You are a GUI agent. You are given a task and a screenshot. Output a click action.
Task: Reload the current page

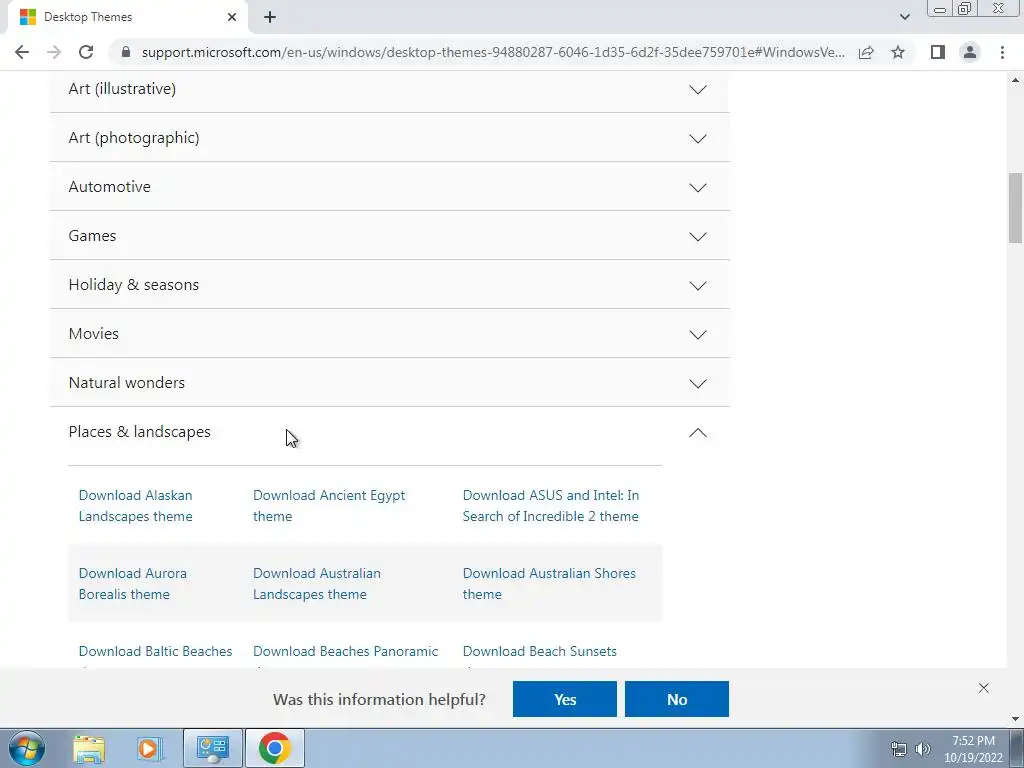tap(86, 52)
